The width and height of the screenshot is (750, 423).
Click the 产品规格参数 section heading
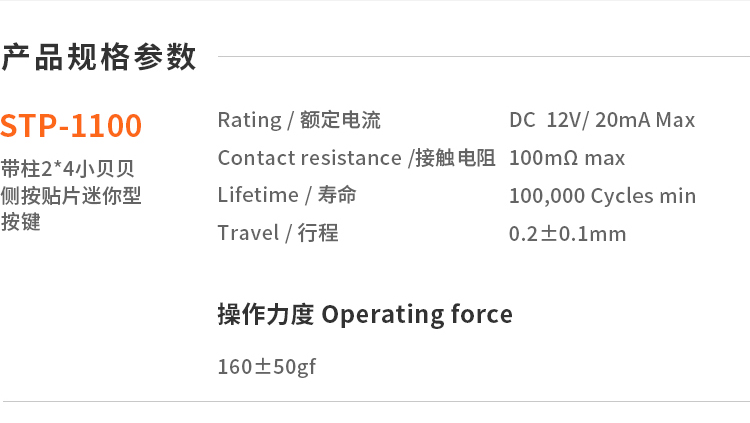99,57
